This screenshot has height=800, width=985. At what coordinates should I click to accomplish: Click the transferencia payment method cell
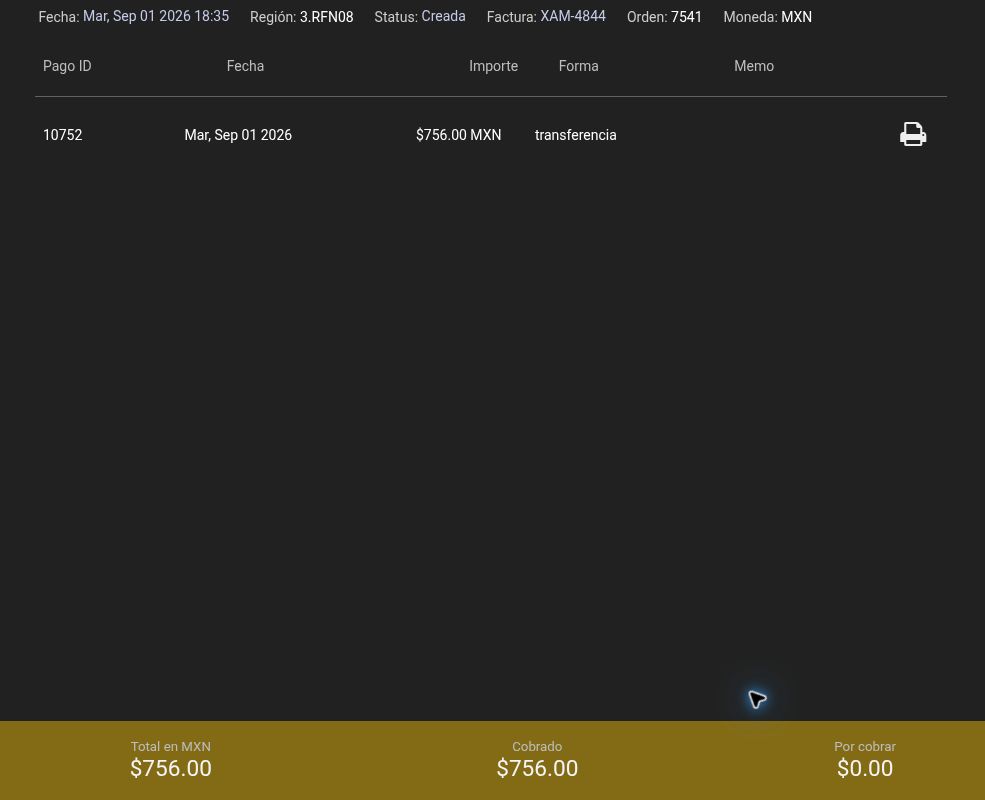[x=575, y=135]
